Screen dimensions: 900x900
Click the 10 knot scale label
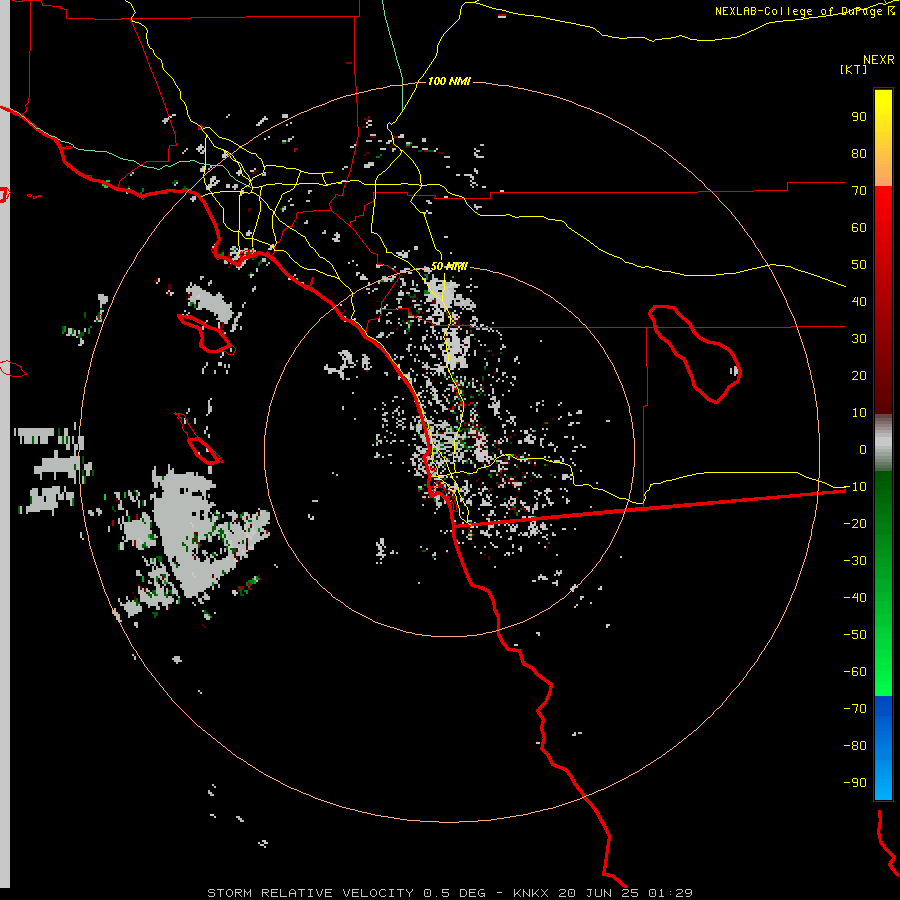pos(859,413)
